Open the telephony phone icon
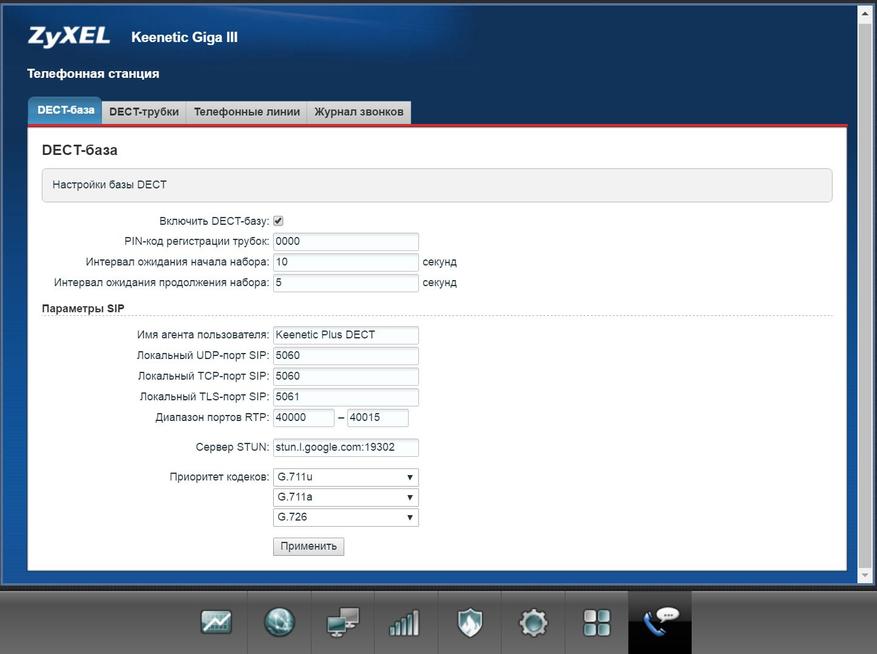The height and width of the screenshot is (654, 877). click(660, 623)
